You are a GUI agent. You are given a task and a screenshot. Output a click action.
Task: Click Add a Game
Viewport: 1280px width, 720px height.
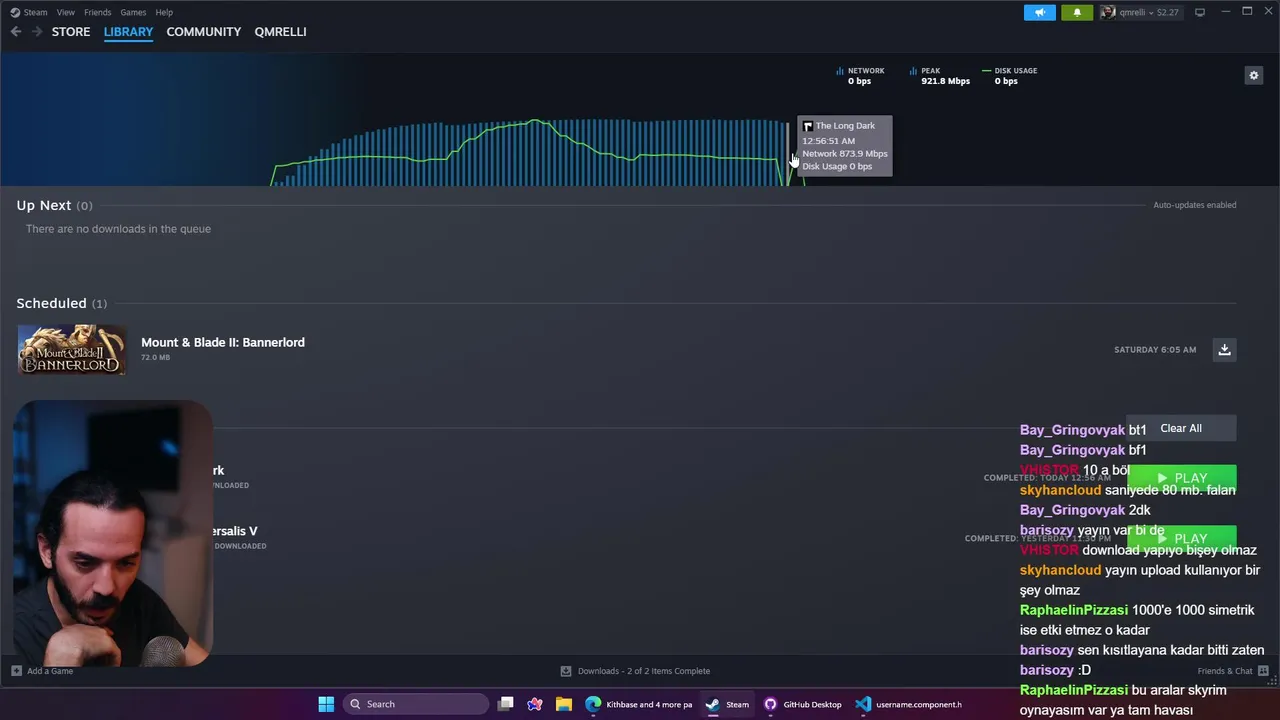42,671
